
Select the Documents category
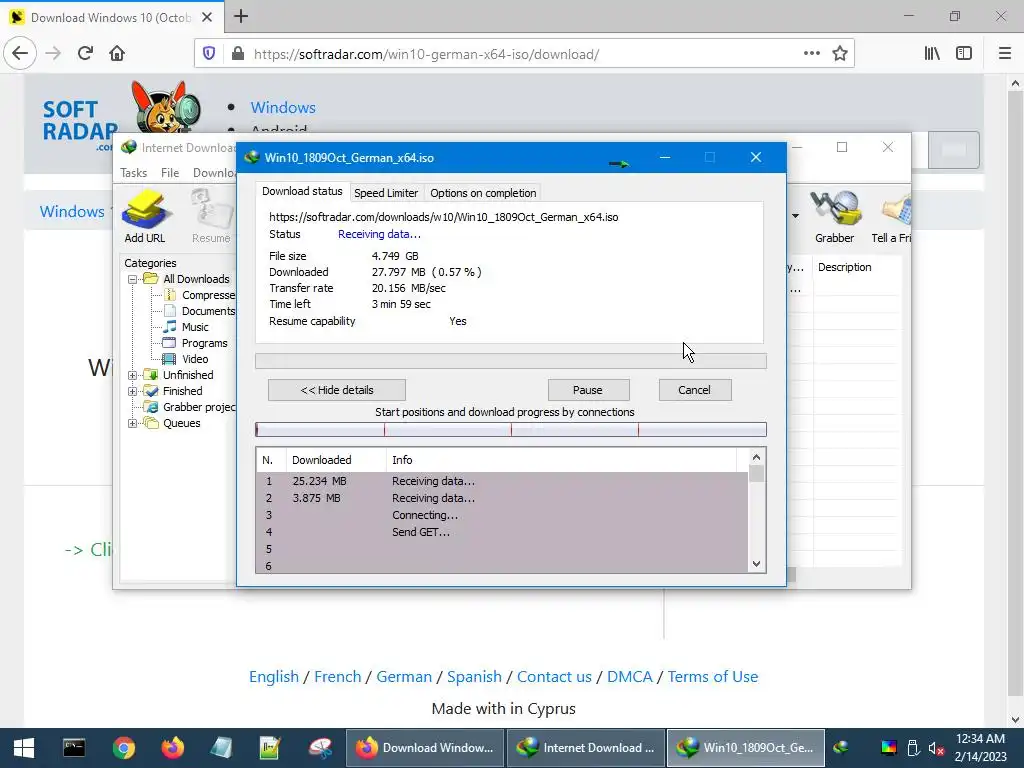[208, 312]
